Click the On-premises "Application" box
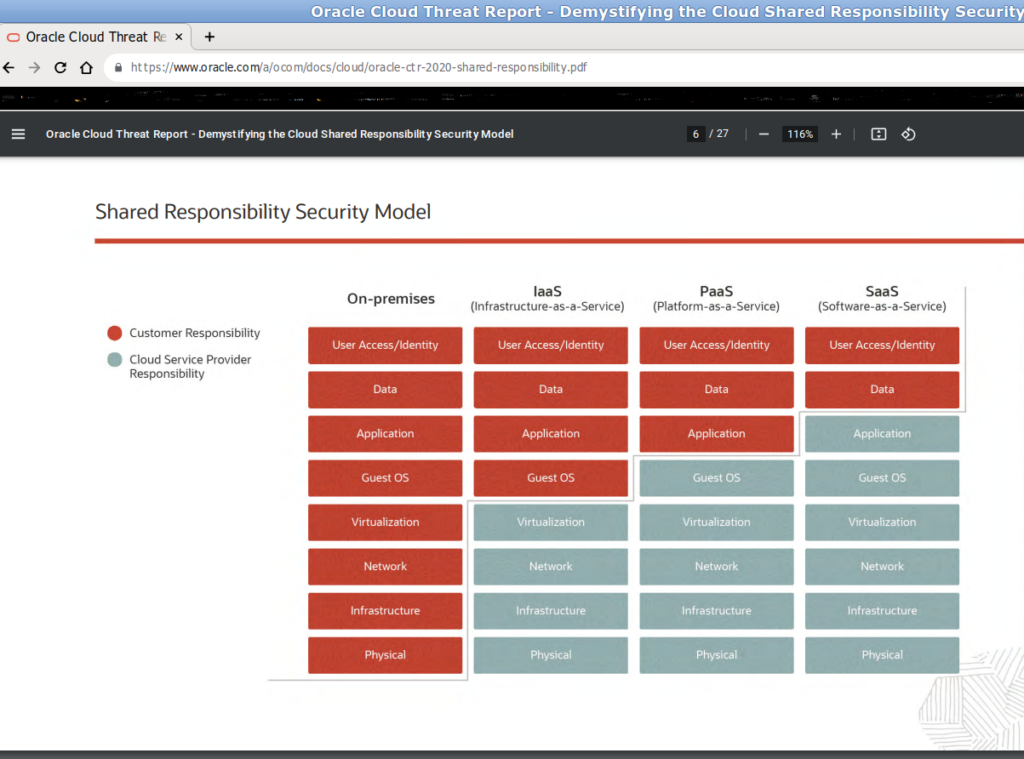This screenshot has height=759, width=1024. [385, 434]
